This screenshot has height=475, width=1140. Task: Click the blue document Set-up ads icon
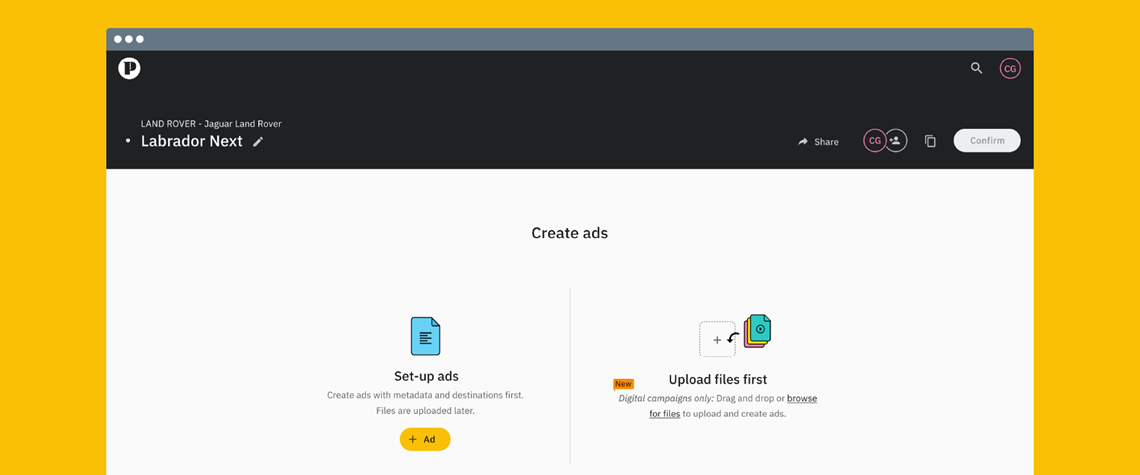(x=425, y=336)
